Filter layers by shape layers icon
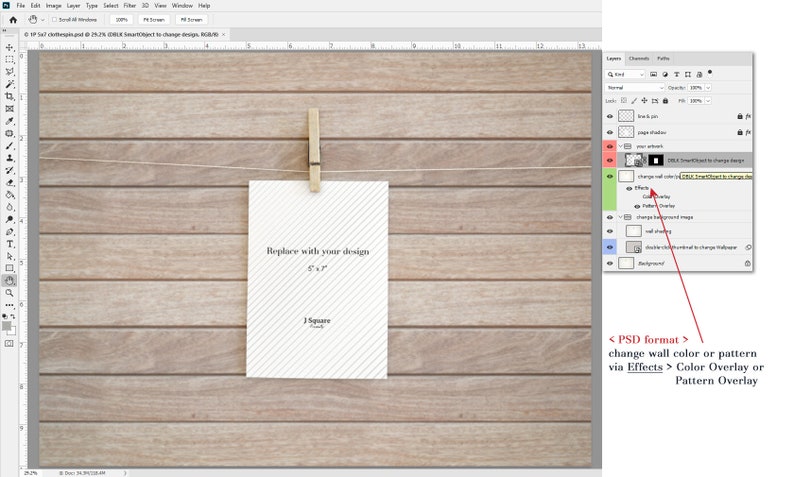 pos(688,74)
